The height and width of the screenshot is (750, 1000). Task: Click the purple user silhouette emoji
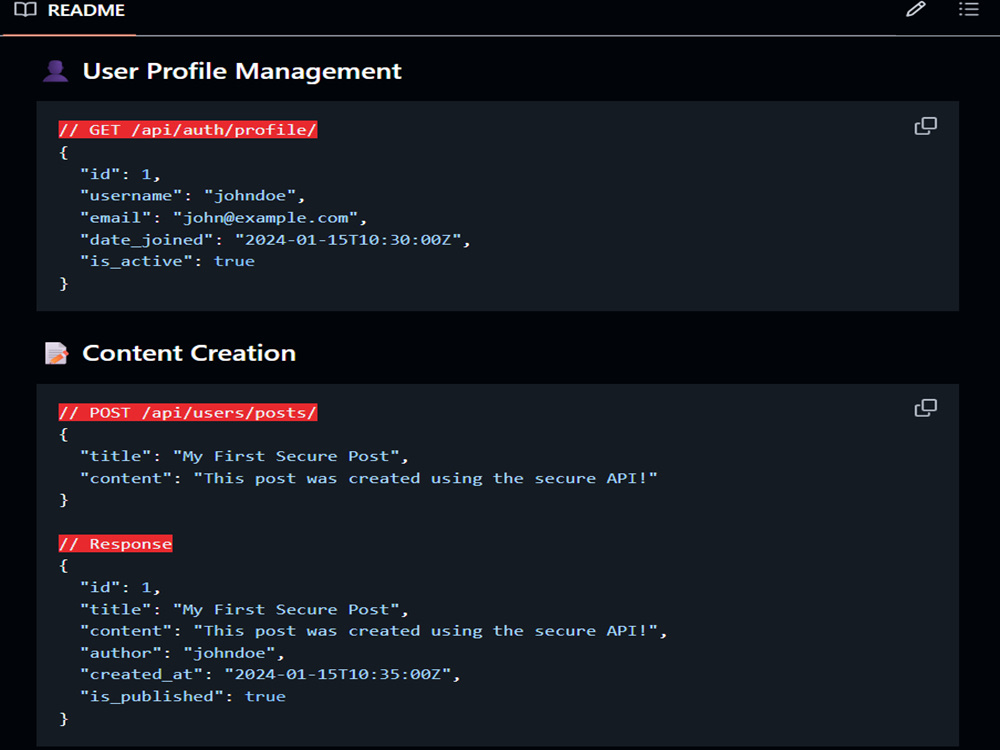point(55,71)
